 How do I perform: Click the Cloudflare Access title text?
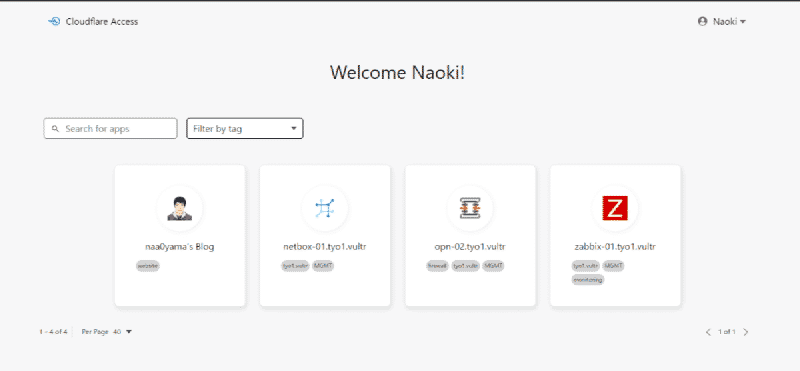tap(102, 21)
